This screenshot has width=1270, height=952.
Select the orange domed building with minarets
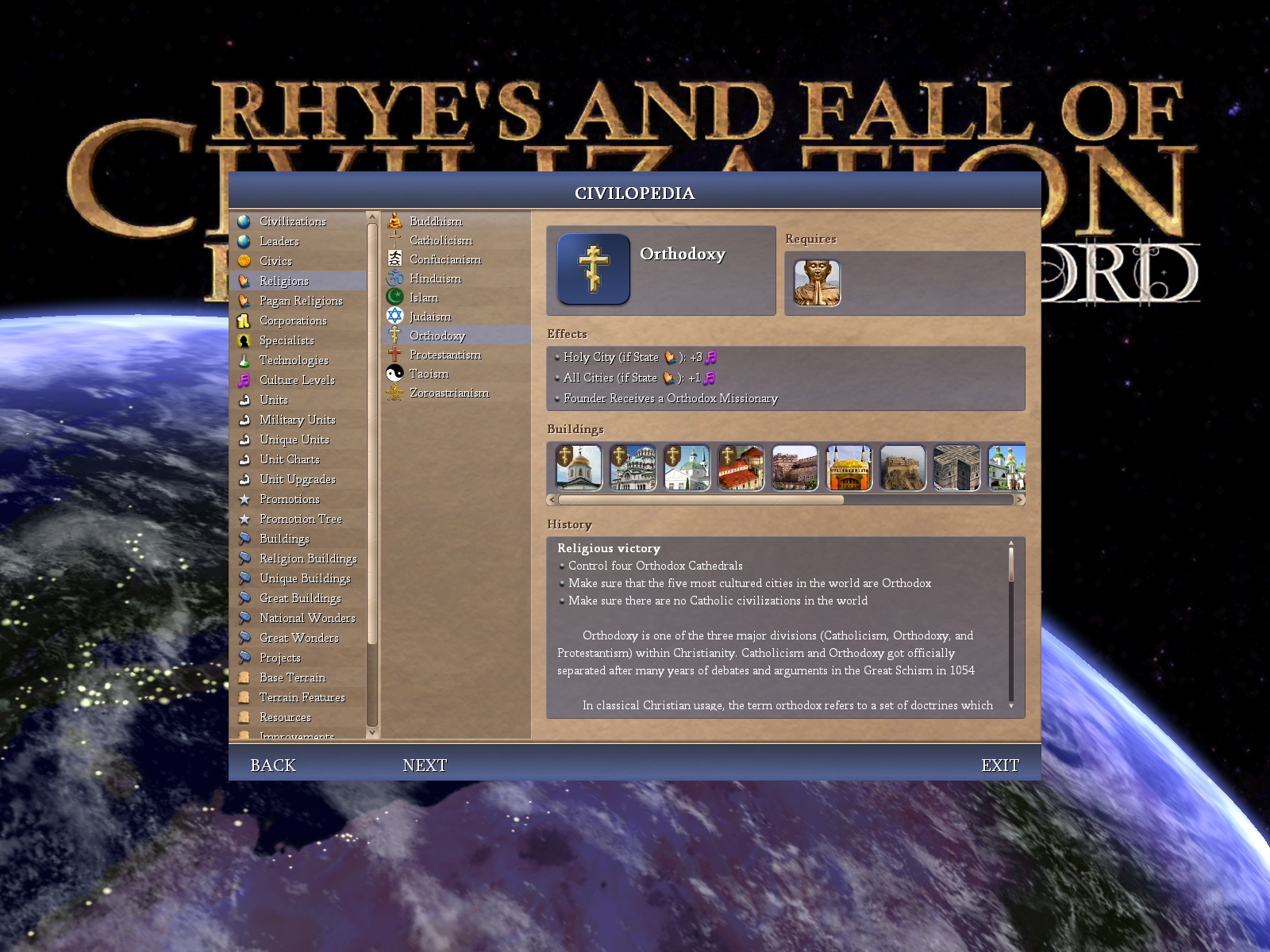point(849,467)
